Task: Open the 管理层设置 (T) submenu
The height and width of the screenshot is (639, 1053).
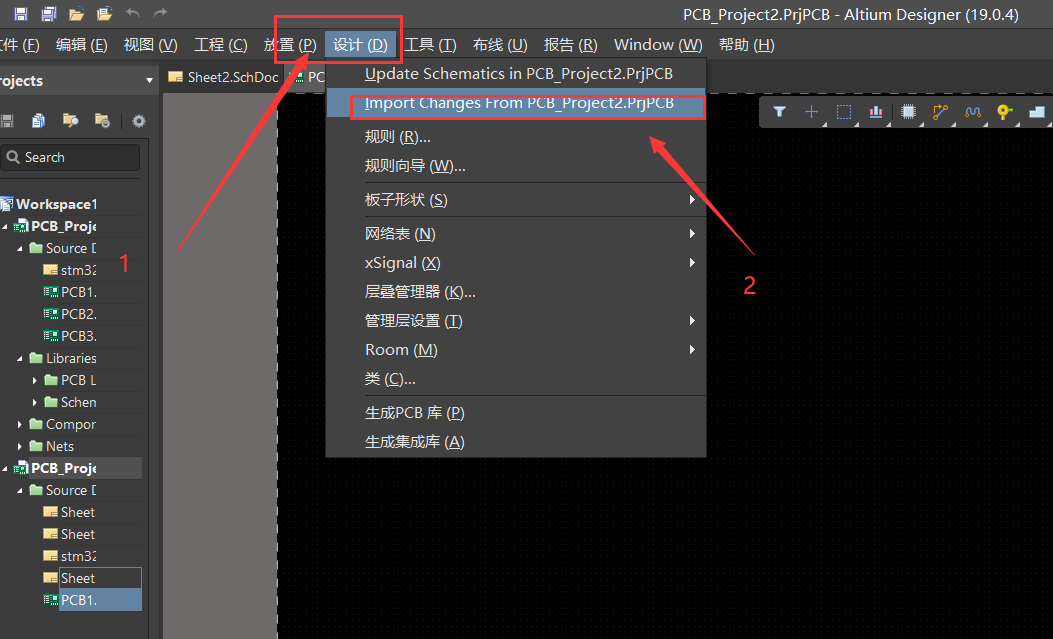Action: click(516, 321)
